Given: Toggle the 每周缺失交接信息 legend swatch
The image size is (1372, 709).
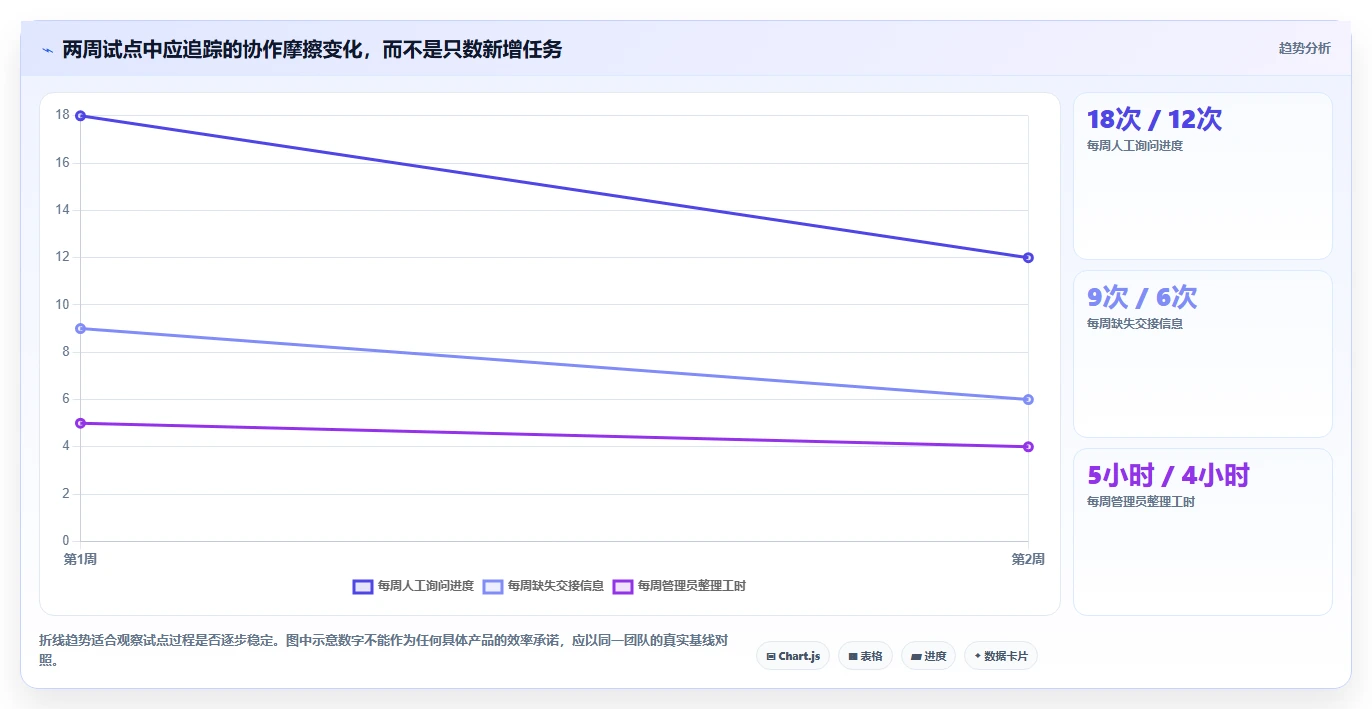Looking at the screenshot, I should pos(493,586).
